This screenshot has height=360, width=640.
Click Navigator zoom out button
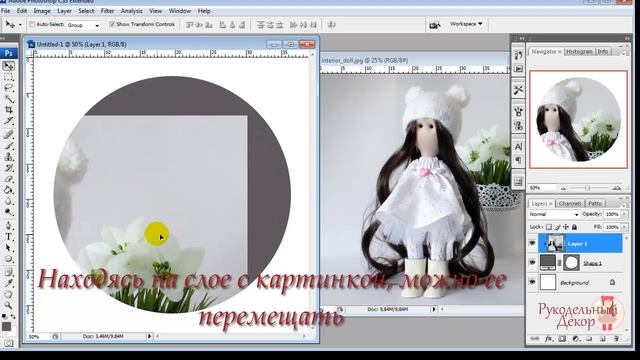563,188
